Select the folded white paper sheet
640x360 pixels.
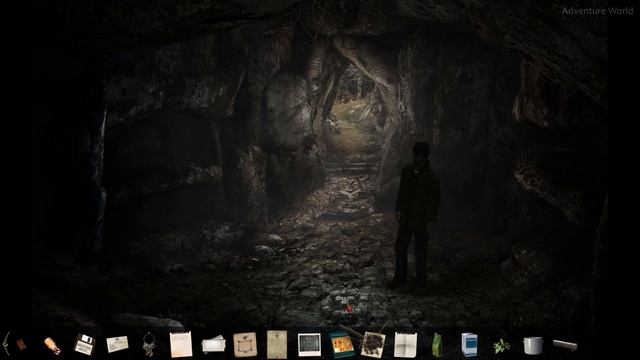405,345
